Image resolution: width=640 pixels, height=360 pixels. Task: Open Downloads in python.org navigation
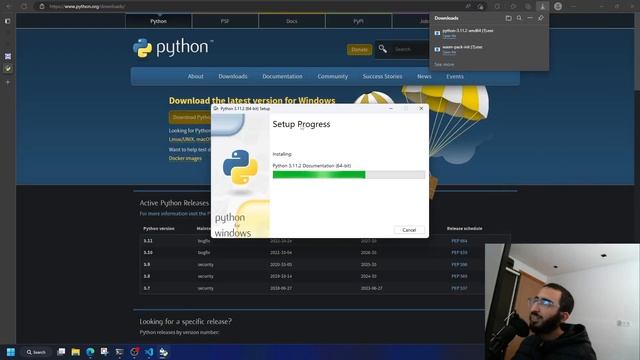pos(233,76)
